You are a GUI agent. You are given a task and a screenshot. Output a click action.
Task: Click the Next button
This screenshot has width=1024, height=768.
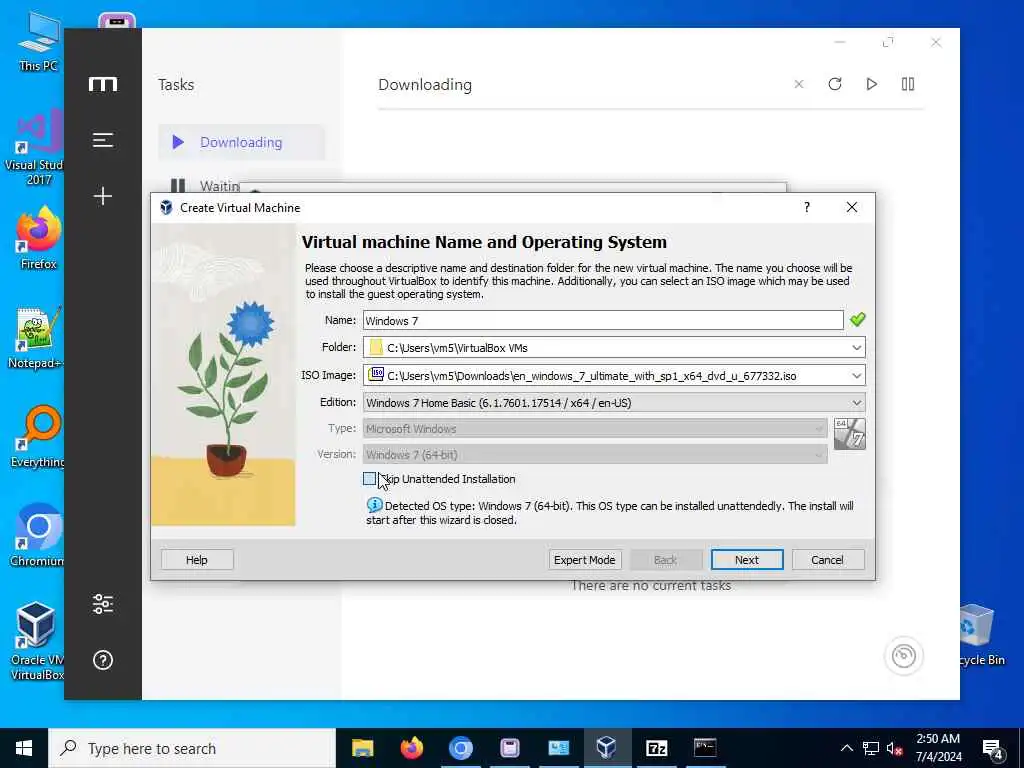[x=746, y=560]
